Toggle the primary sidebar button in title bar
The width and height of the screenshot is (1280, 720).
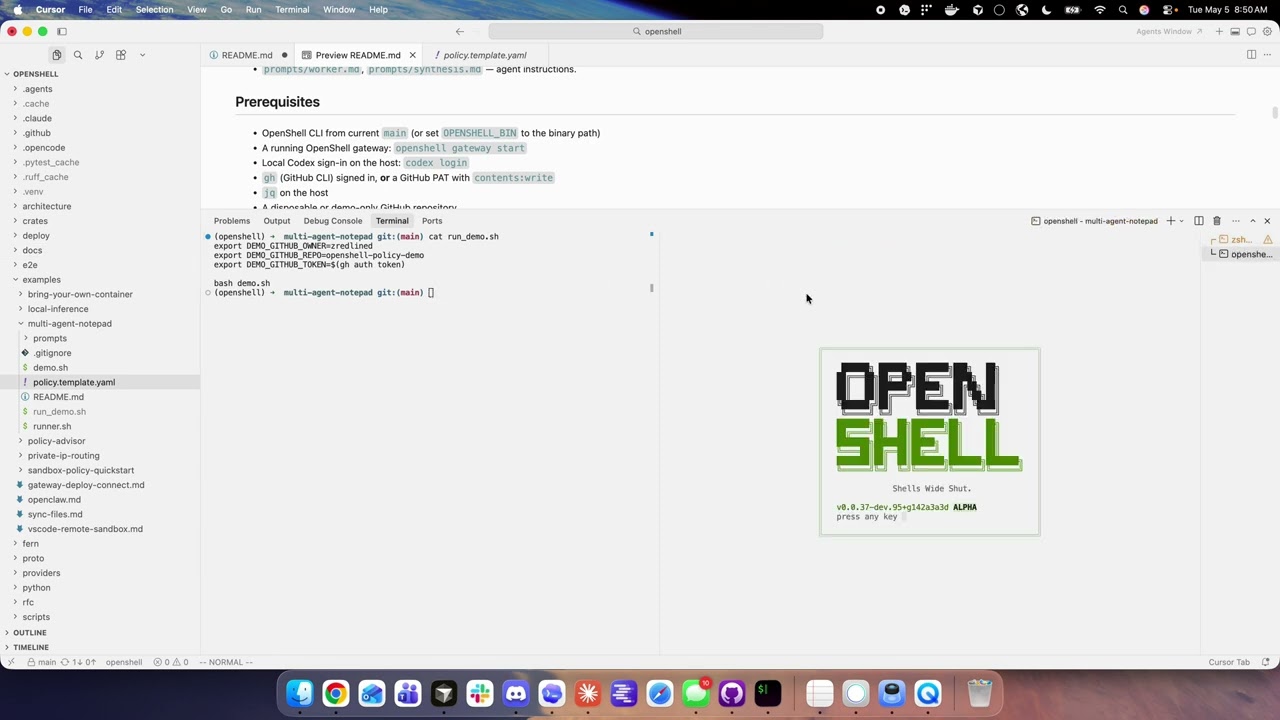click(x=62, y=31)
